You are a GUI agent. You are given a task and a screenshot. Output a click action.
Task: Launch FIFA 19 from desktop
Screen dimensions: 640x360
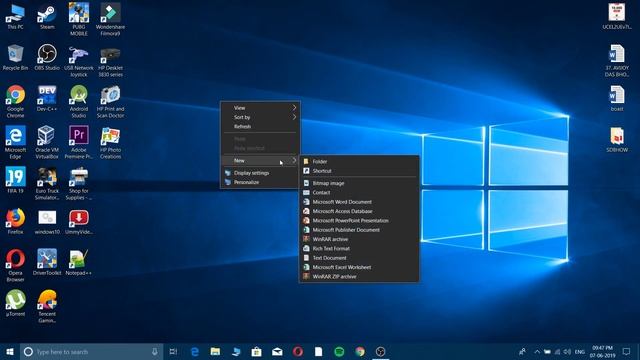click(x=15, y=180)
